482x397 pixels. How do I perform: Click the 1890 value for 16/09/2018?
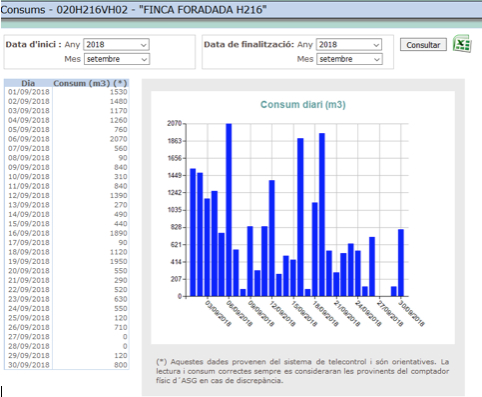tap(119, 233)
